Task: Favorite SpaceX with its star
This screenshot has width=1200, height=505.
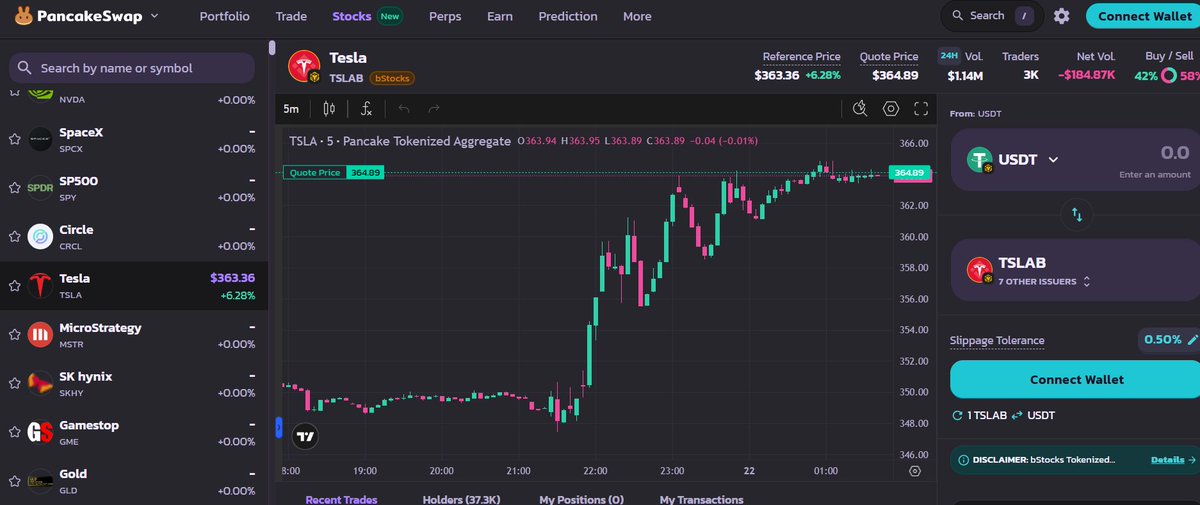Action: click(14, 140)
